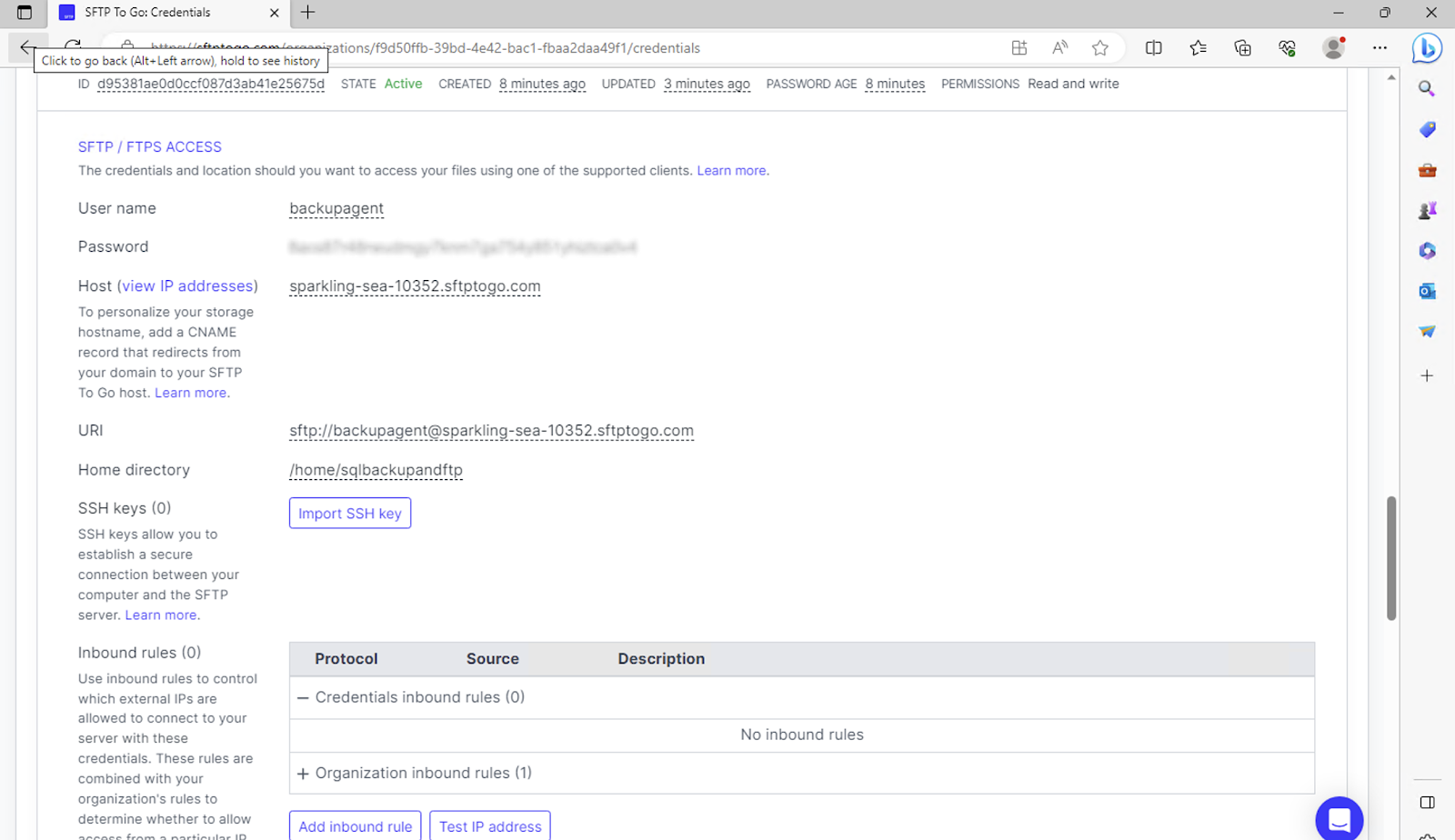Open the Favorites list
This screenshot has width=1455, height=840.
1198,48
